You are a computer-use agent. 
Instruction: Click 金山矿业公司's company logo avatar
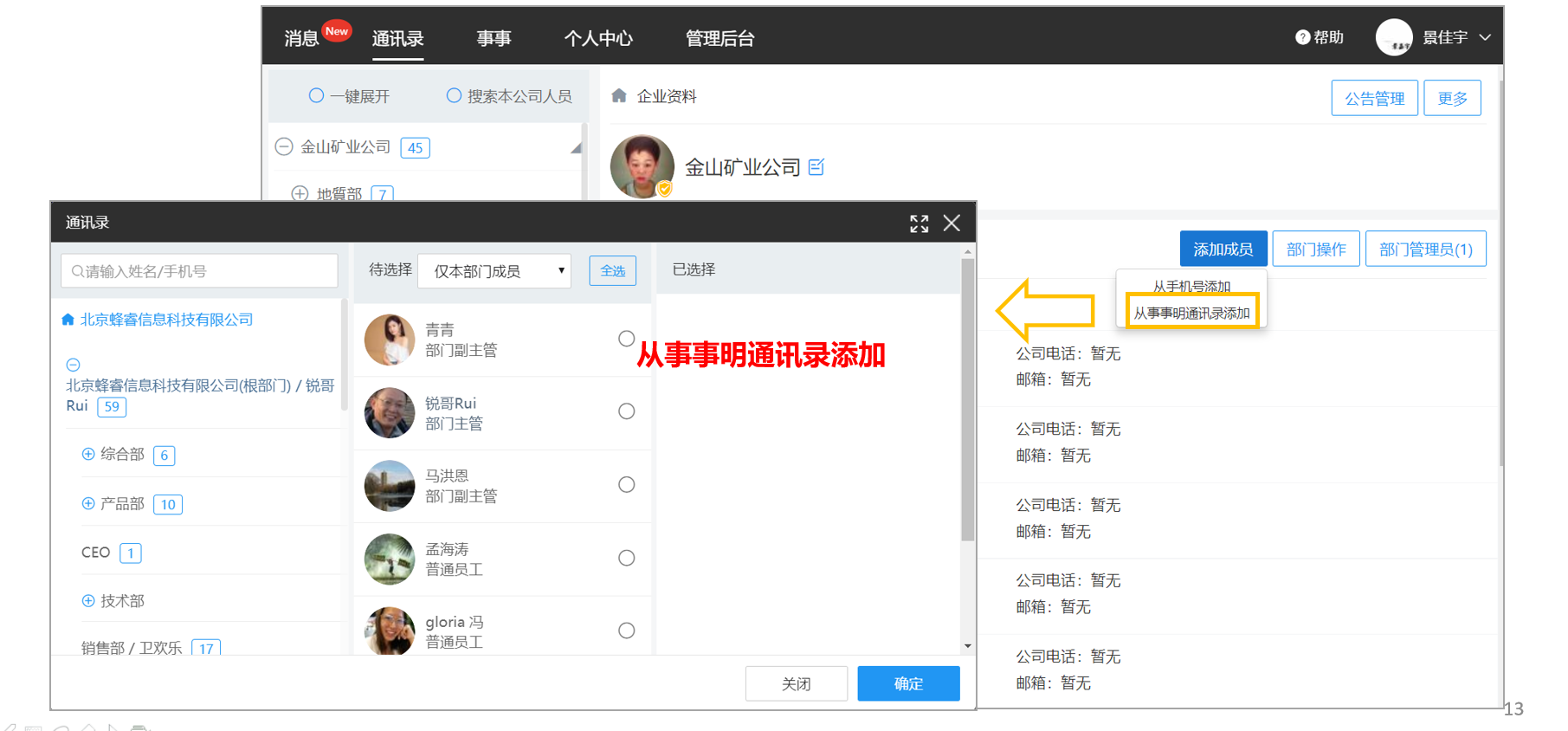[x=642, y=166]
